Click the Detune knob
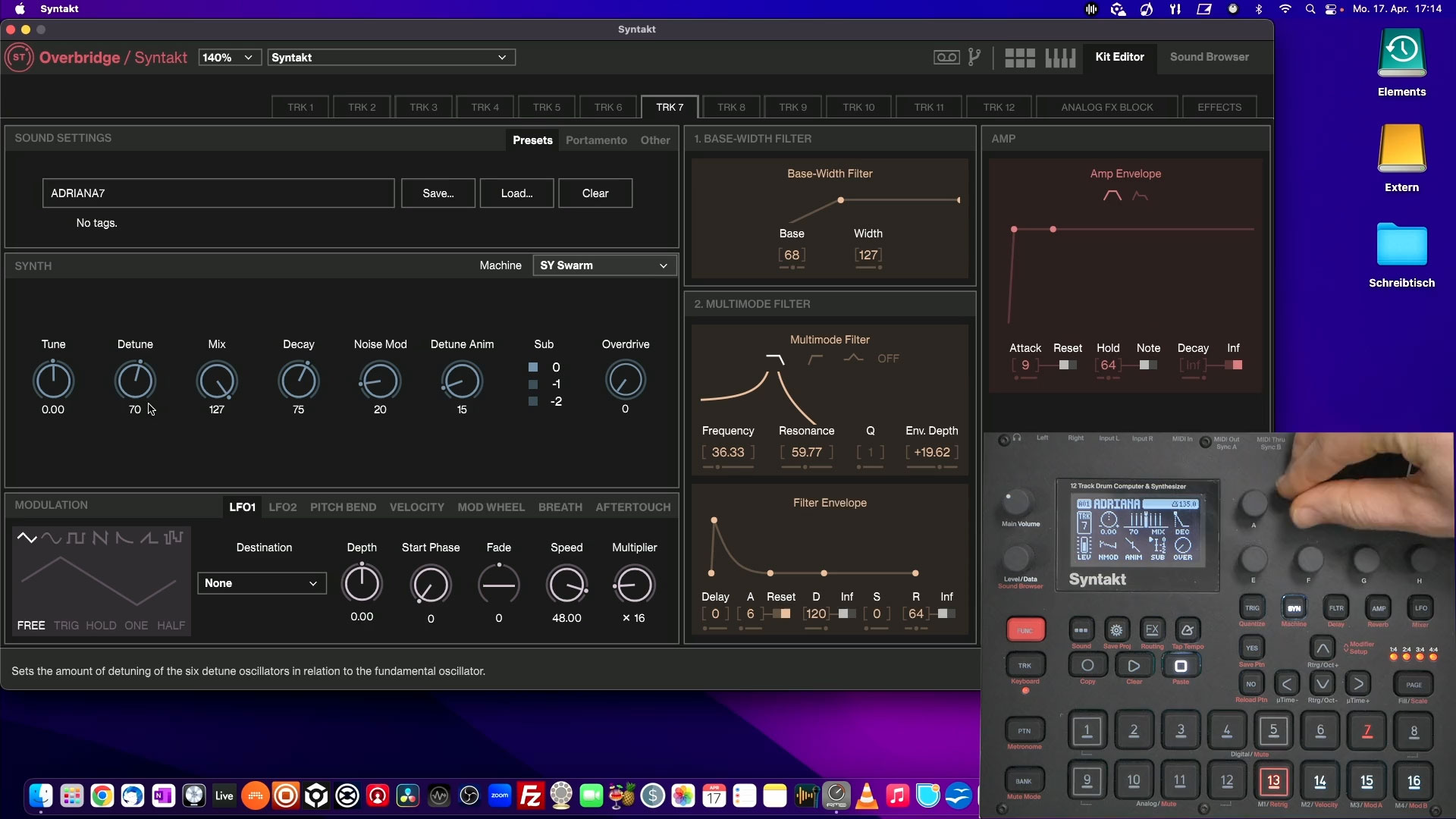Viewport: 1456px width, 819px height. pos(135,381)
